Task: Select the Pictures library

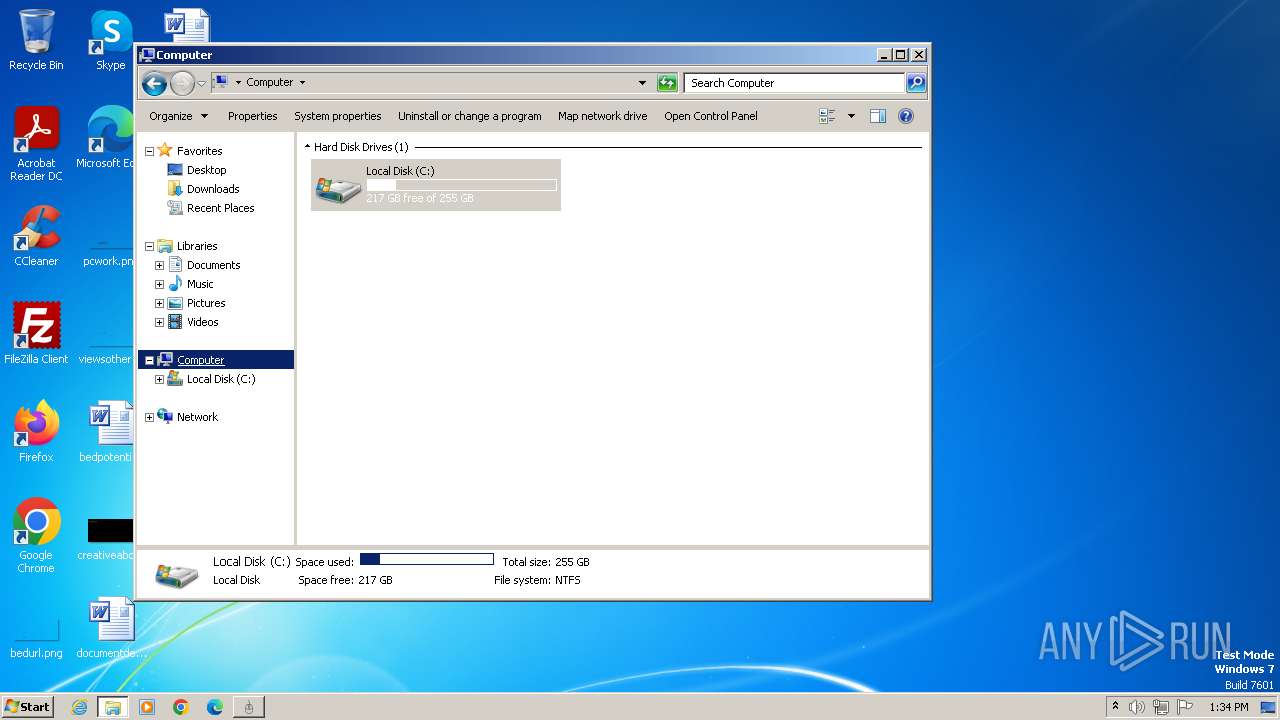Action: click(206, 303)
